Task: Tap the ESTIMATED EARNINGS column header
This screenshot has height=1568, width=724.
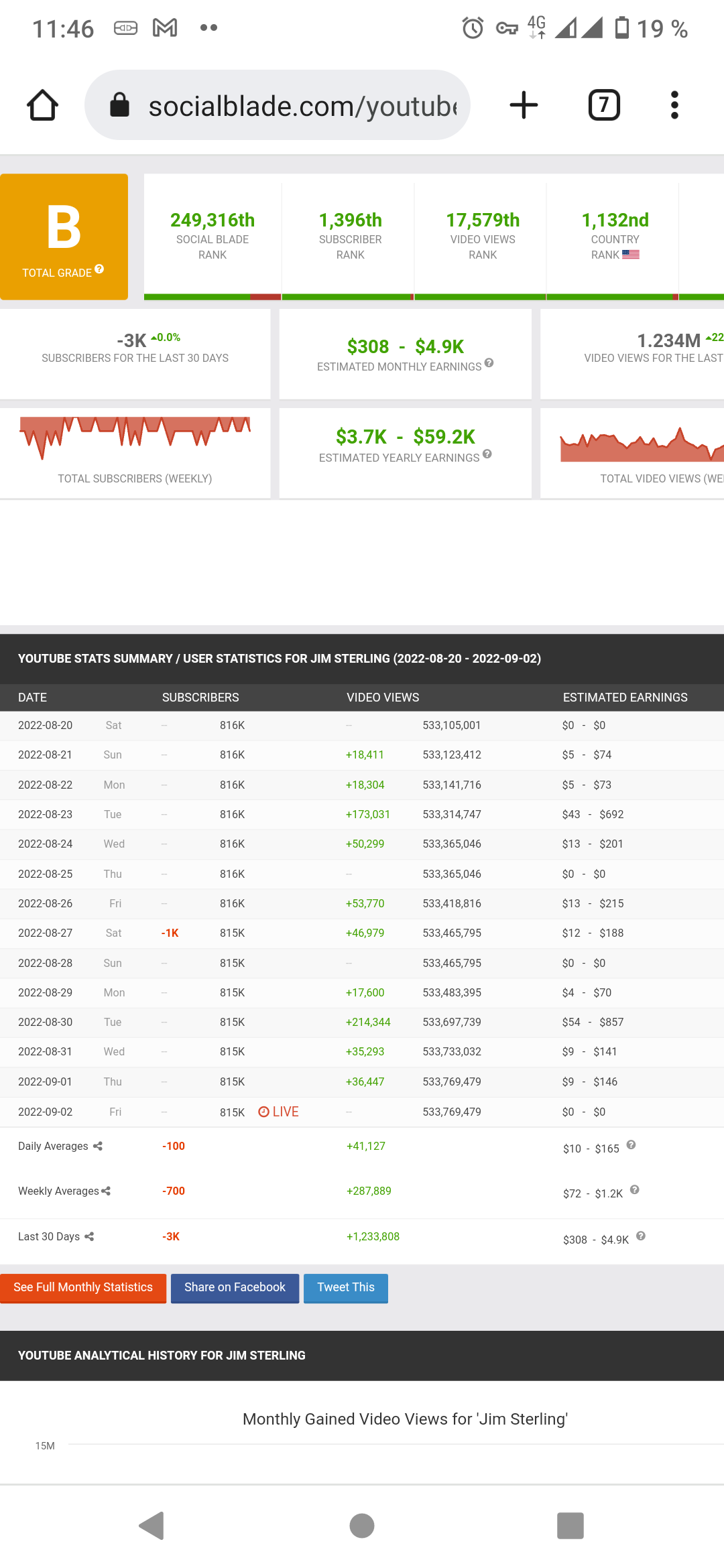Action: pyautogui.click(x=625, y=698)
